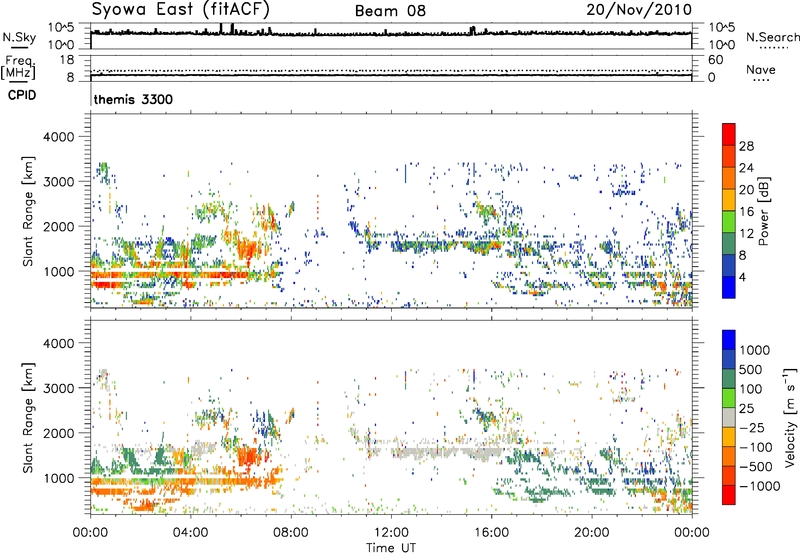Screen dimensions: 800x554
Task: Click the "10^5" tick beside N.Sky
Action: pos(62,27)
